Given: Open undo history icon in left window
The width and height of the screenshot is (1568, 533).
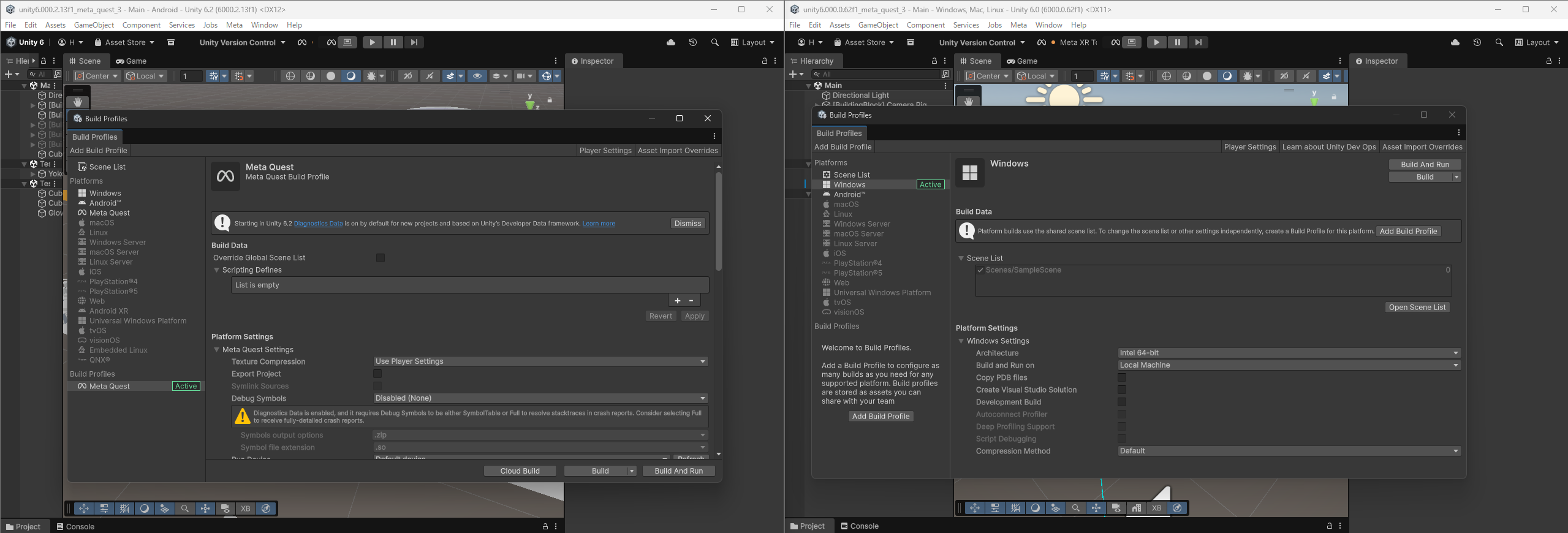Looking at the screenshot, I should click(x=693, y=42).
